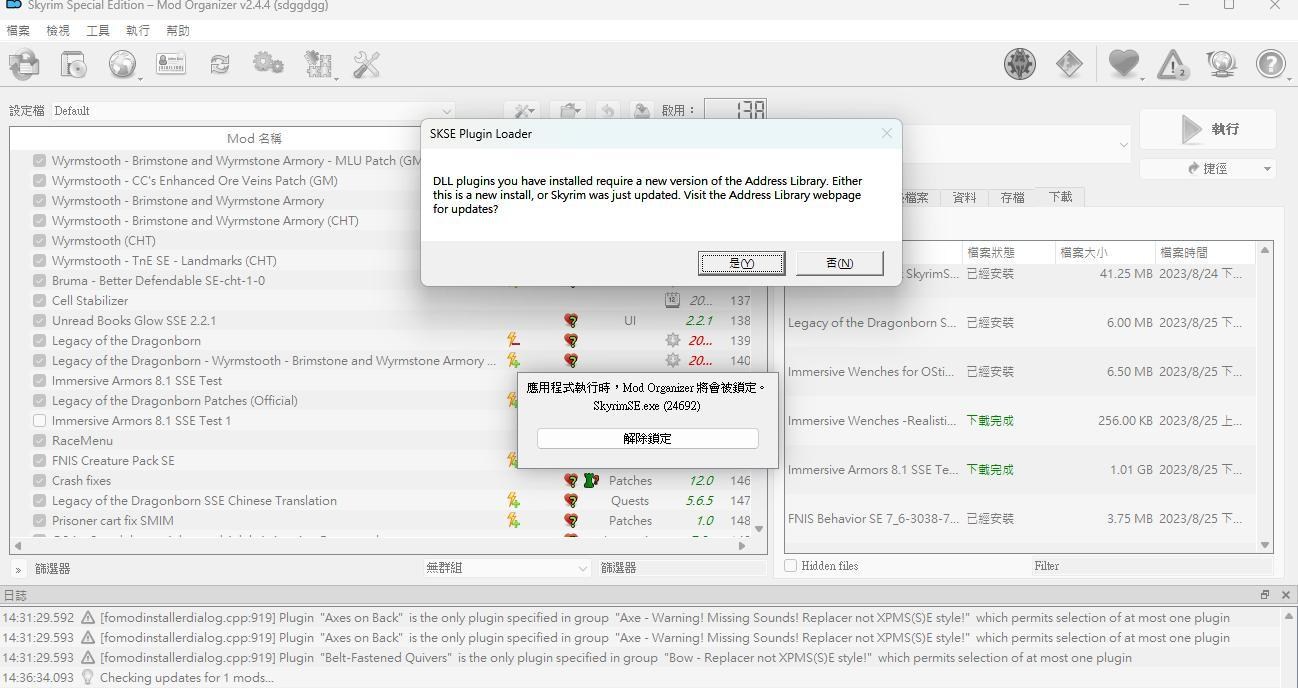Screen dimensions: 1298x688
Task: Click 否(N) in SKSE Plugin Loader dialog
Action: click(x=840, y=263)
